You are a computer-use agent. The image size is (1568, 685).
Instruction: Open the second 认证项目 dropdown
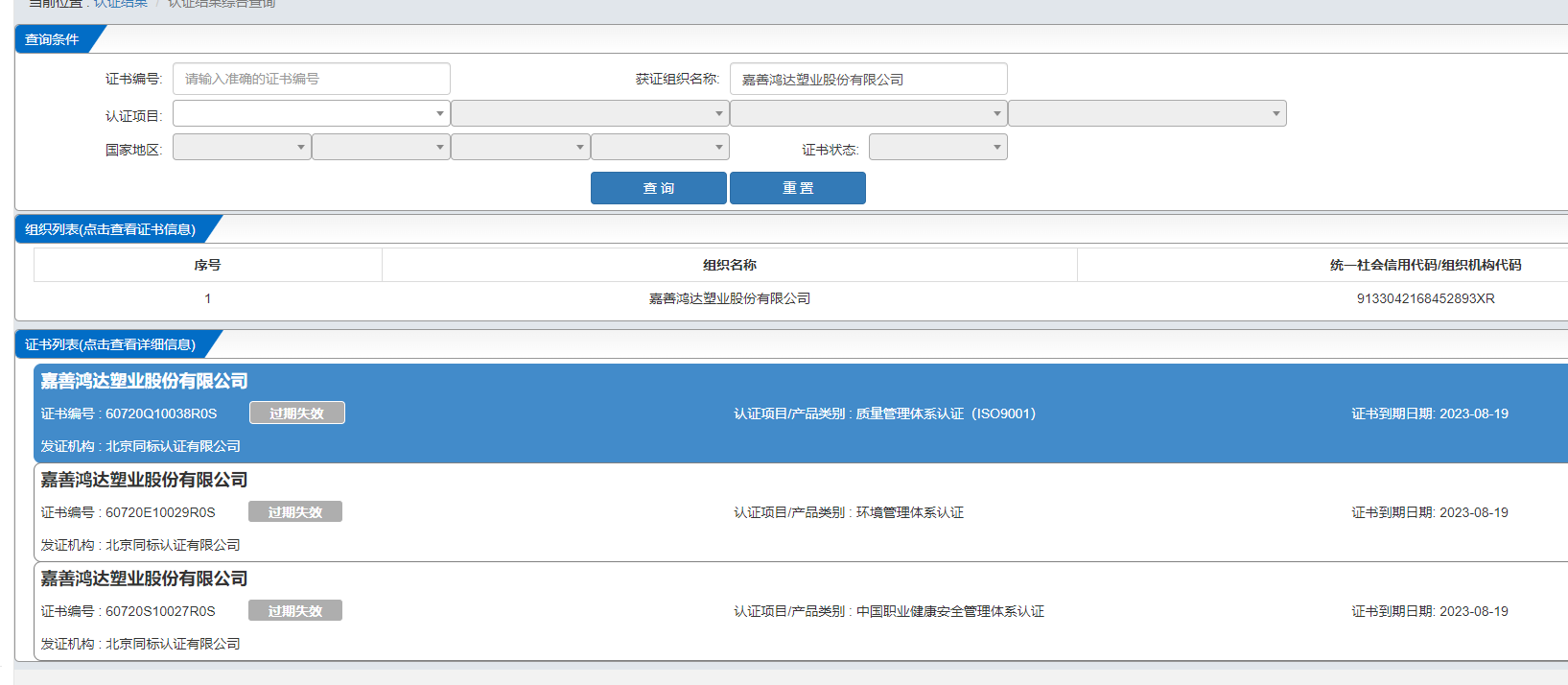pos(590,113)
